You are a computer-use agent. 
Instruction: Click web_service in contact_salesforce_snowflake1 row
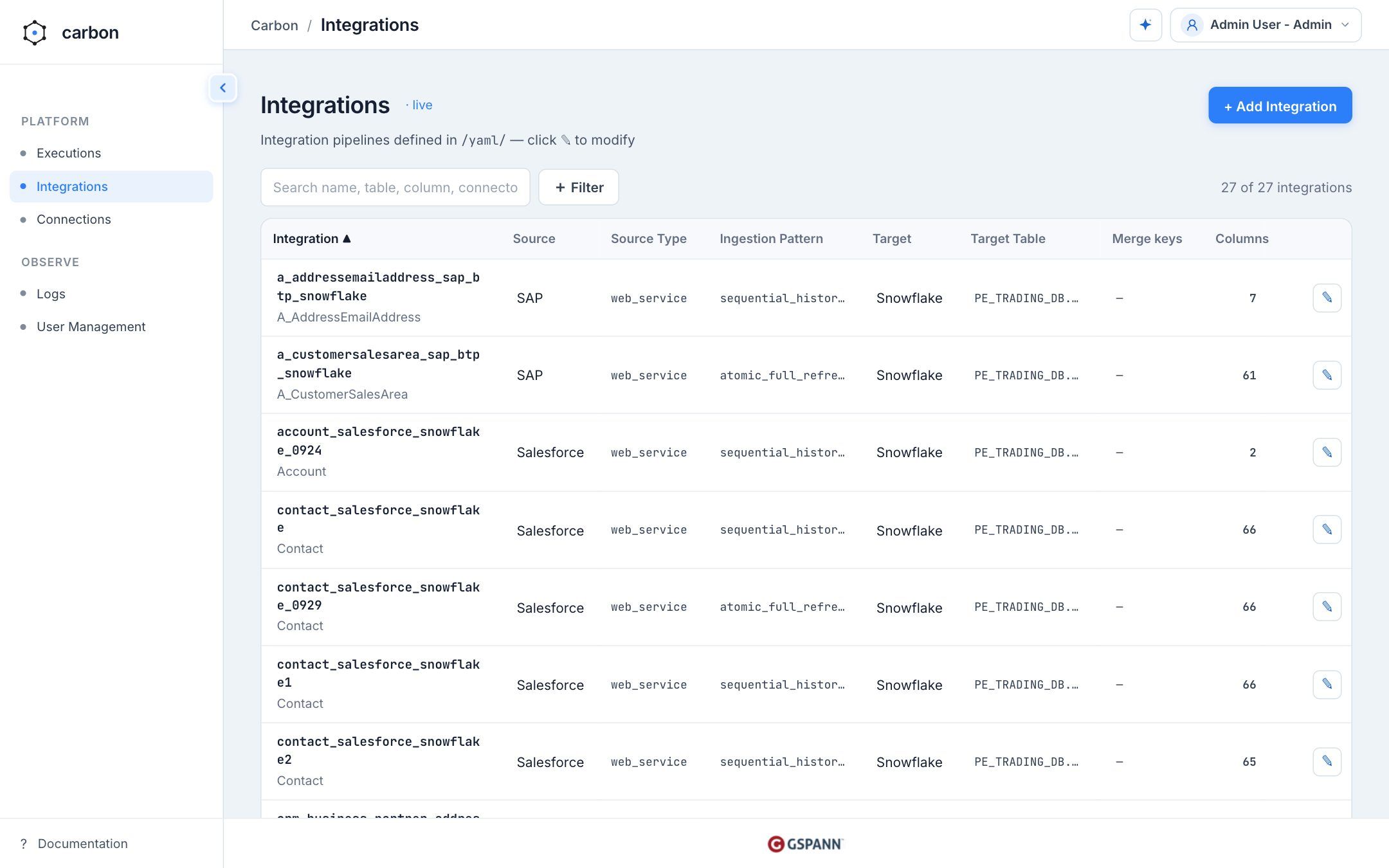click(x=648, y=685)
